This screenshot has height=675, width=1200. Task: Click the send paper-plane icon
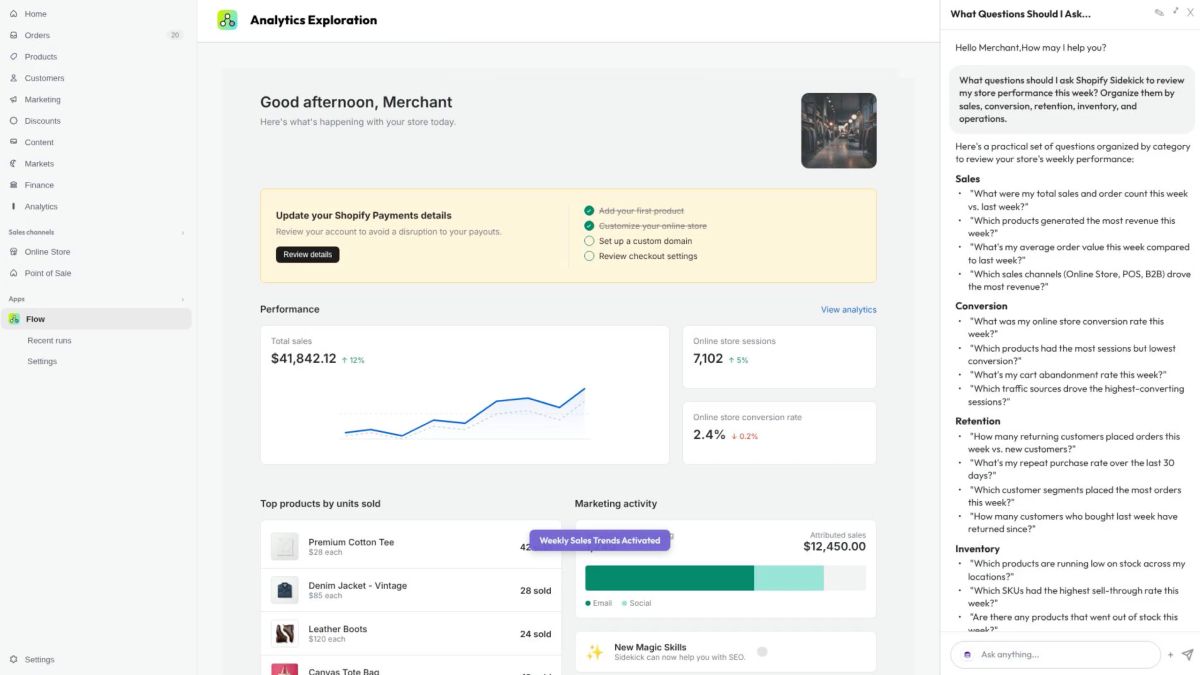coord(1187,655)
